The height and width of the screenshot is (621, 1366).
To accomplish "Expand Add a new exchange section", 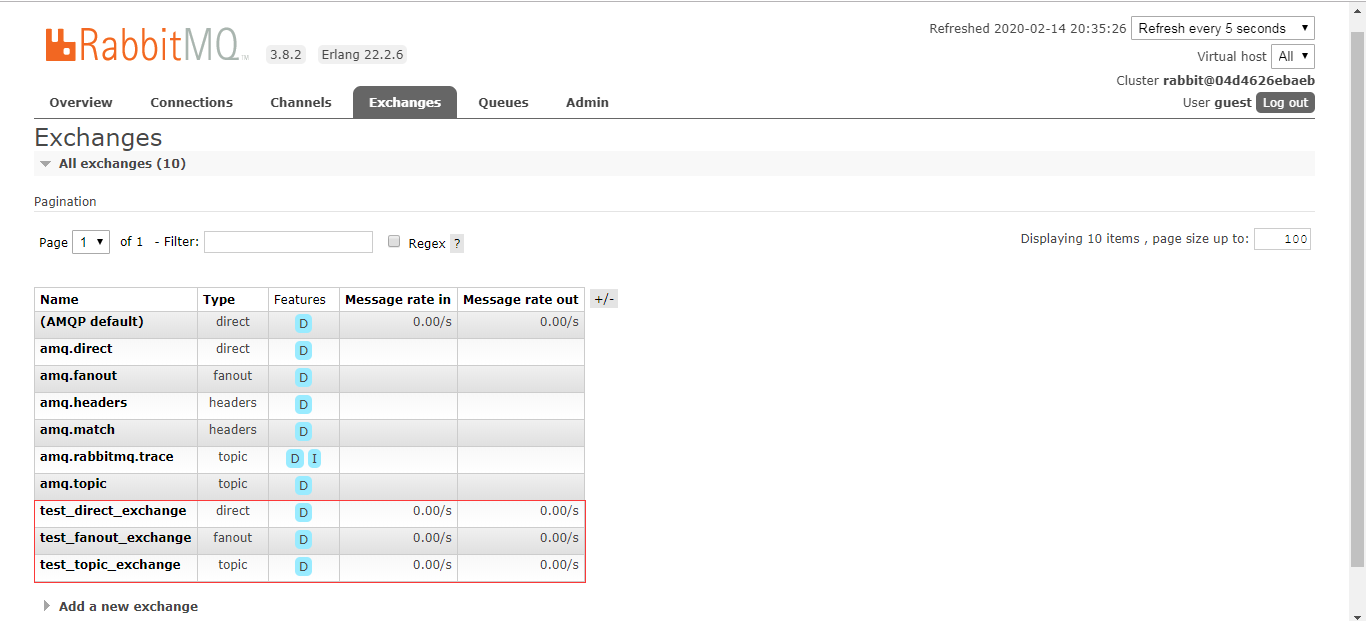I will click(x=120, y=606).
